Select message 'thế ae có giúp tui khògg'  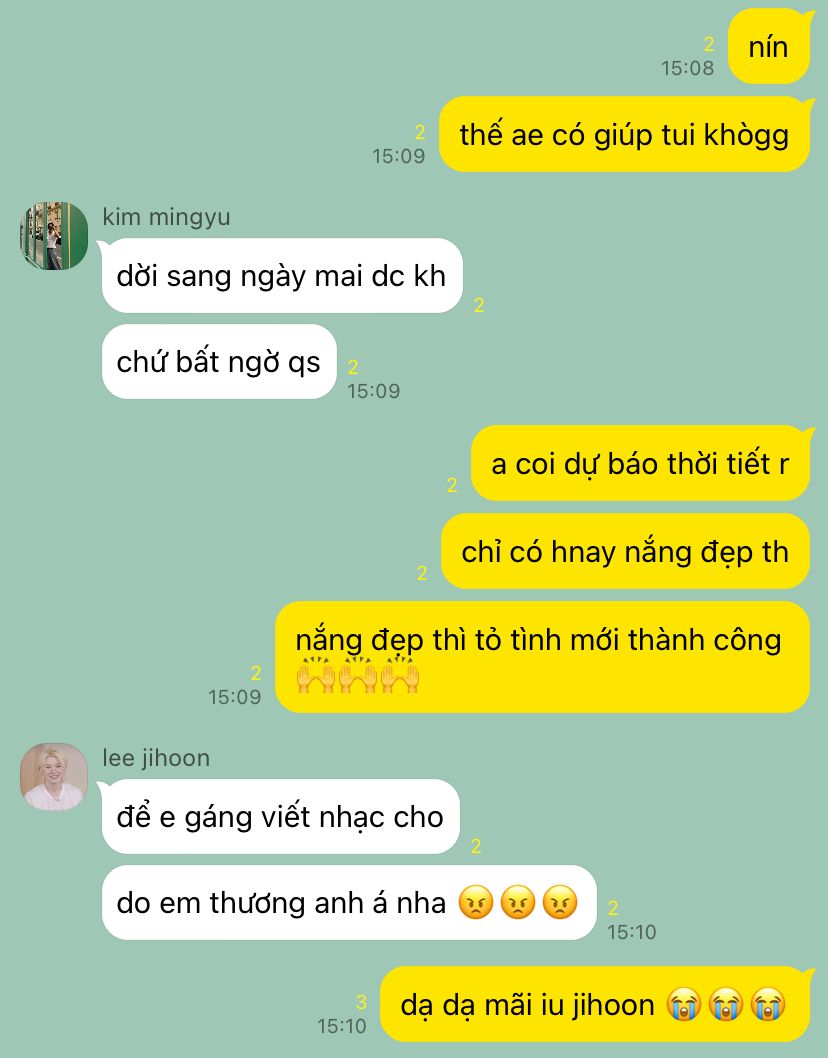(624, 134)
